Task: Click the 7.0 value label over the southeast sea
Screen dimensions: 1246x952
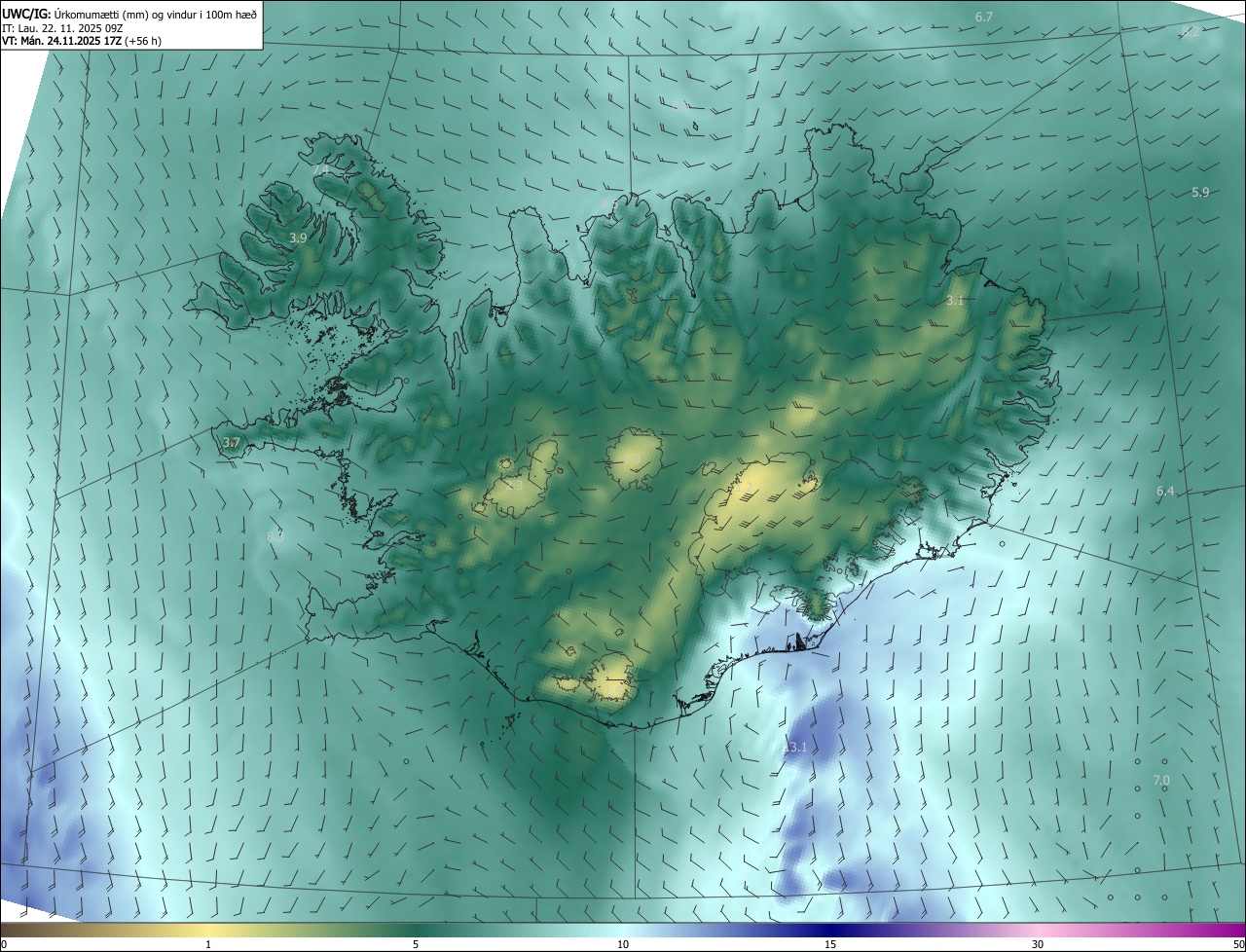Action: [1161, 781]
